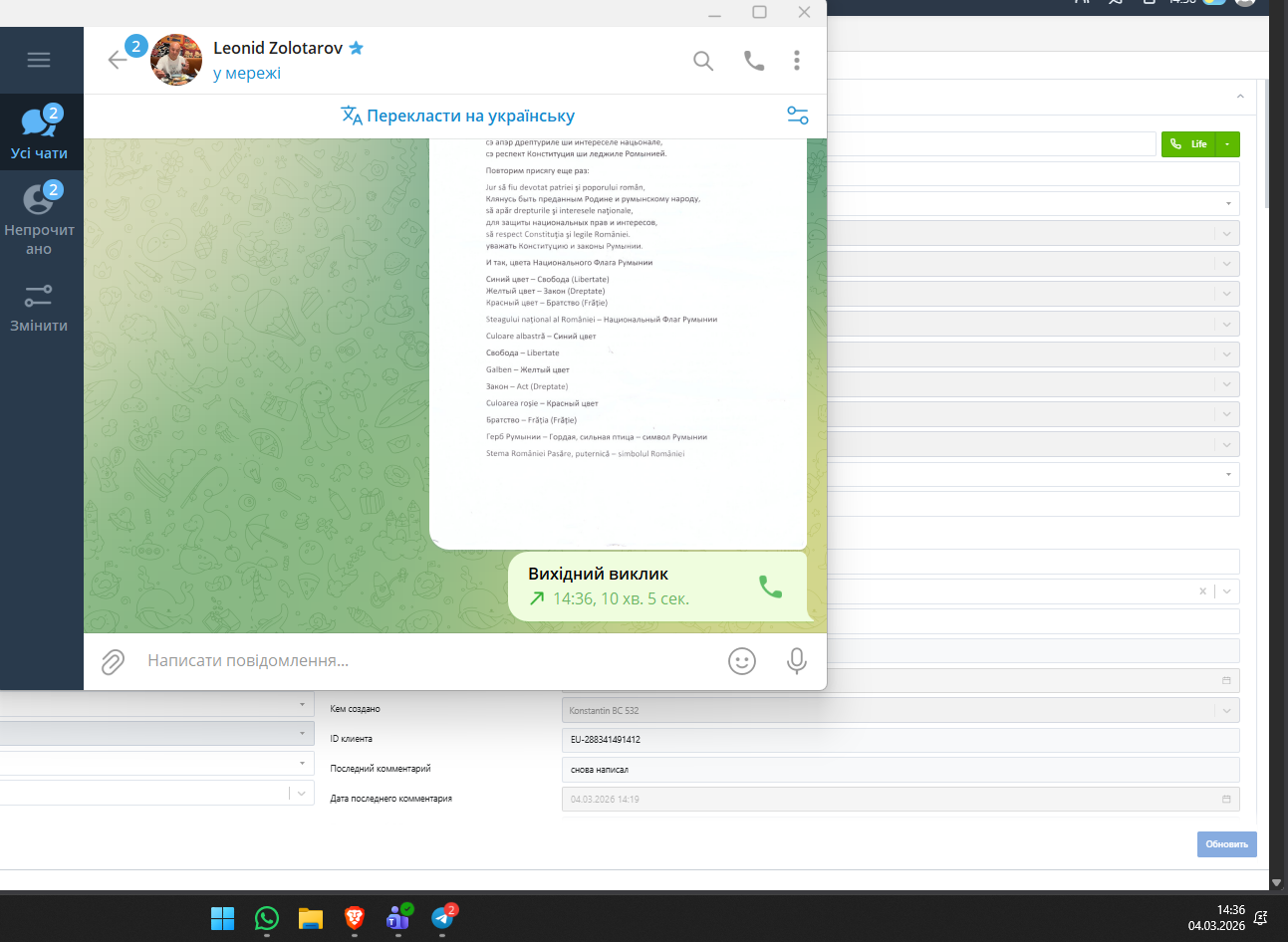Open the chevron beside the X clear icon
The image size is (1288, 942).
point(1227,591)
